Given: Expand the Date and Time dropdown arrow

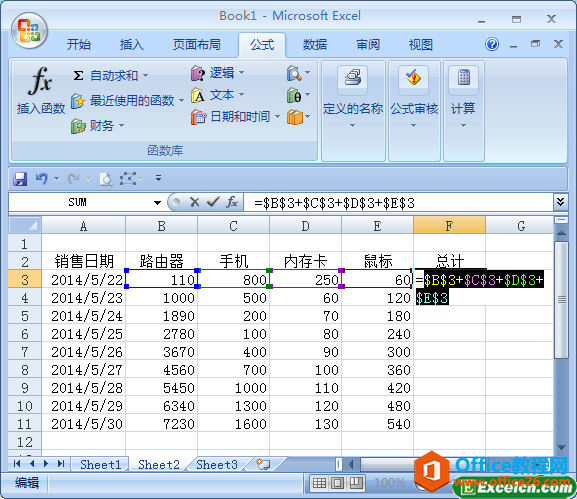Looking at the screenshot, I should (277, 117).
